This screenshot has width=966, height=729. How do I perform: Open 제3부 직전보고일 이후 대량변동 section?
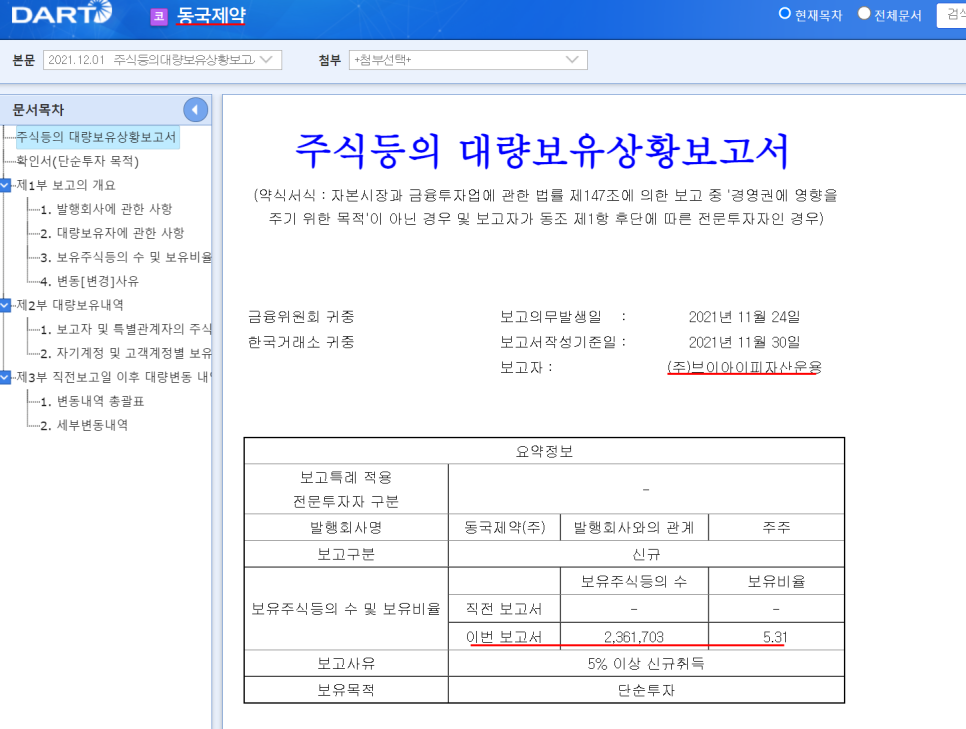[113, 377]
